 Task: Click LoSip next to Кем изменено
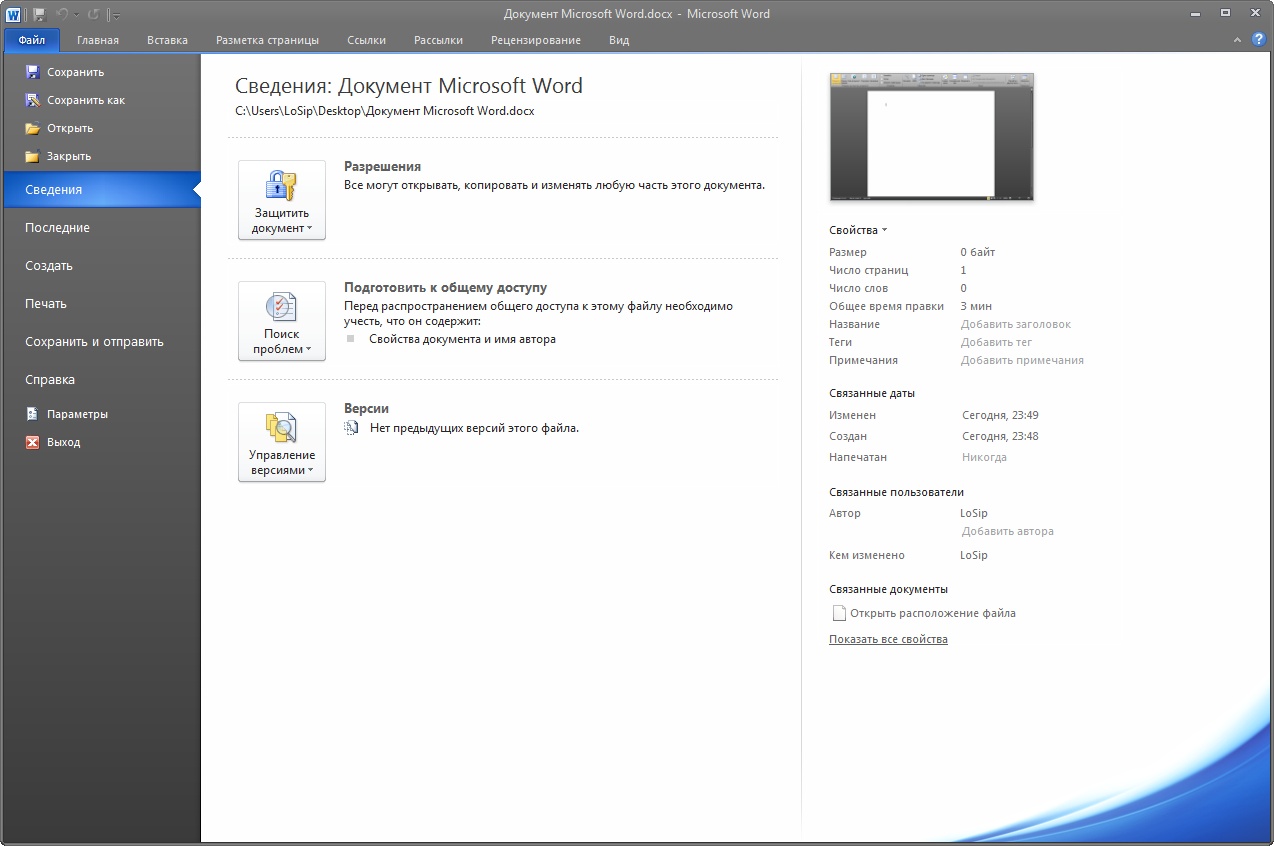coord(973,555)
